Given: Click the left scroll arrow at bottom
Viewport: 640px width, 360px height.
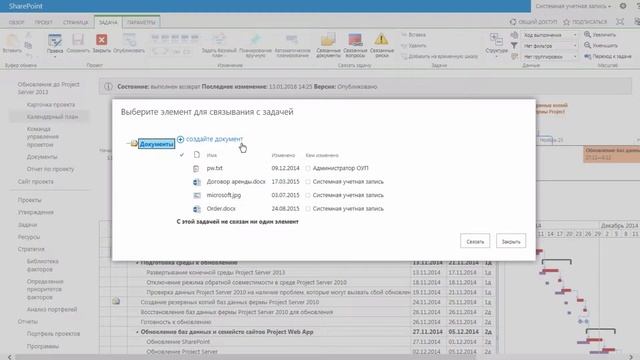Looking at the screenshot, I should tap(9, 357).
